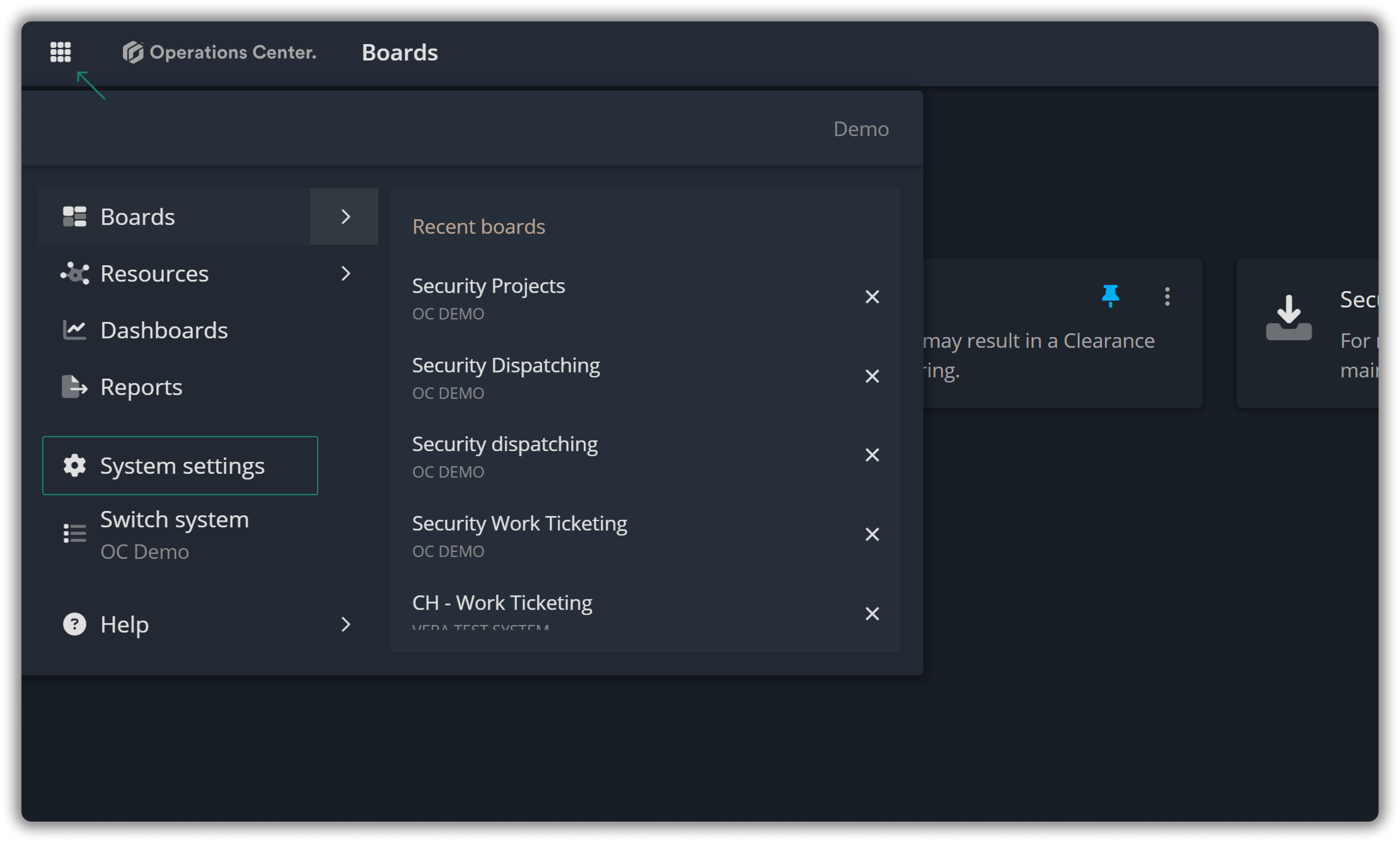Click the Operations Center logo
This screenshot has width=1400, height=843.
(x=219, y=52)
